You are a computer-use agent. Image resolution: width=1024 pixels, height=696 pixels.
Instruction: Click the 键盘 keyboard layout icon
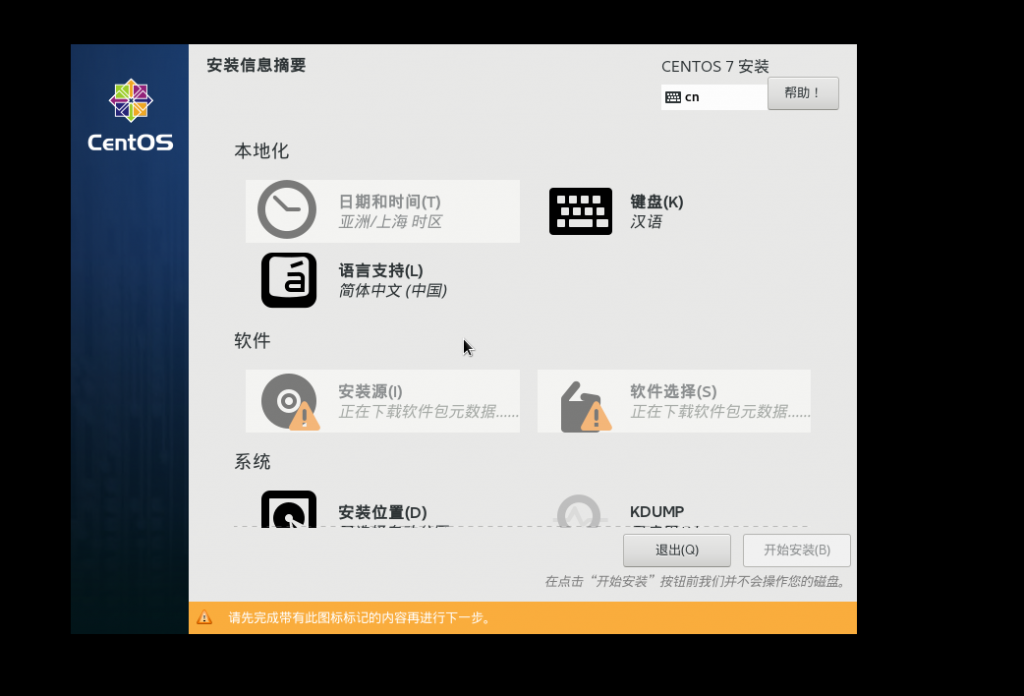581,212
